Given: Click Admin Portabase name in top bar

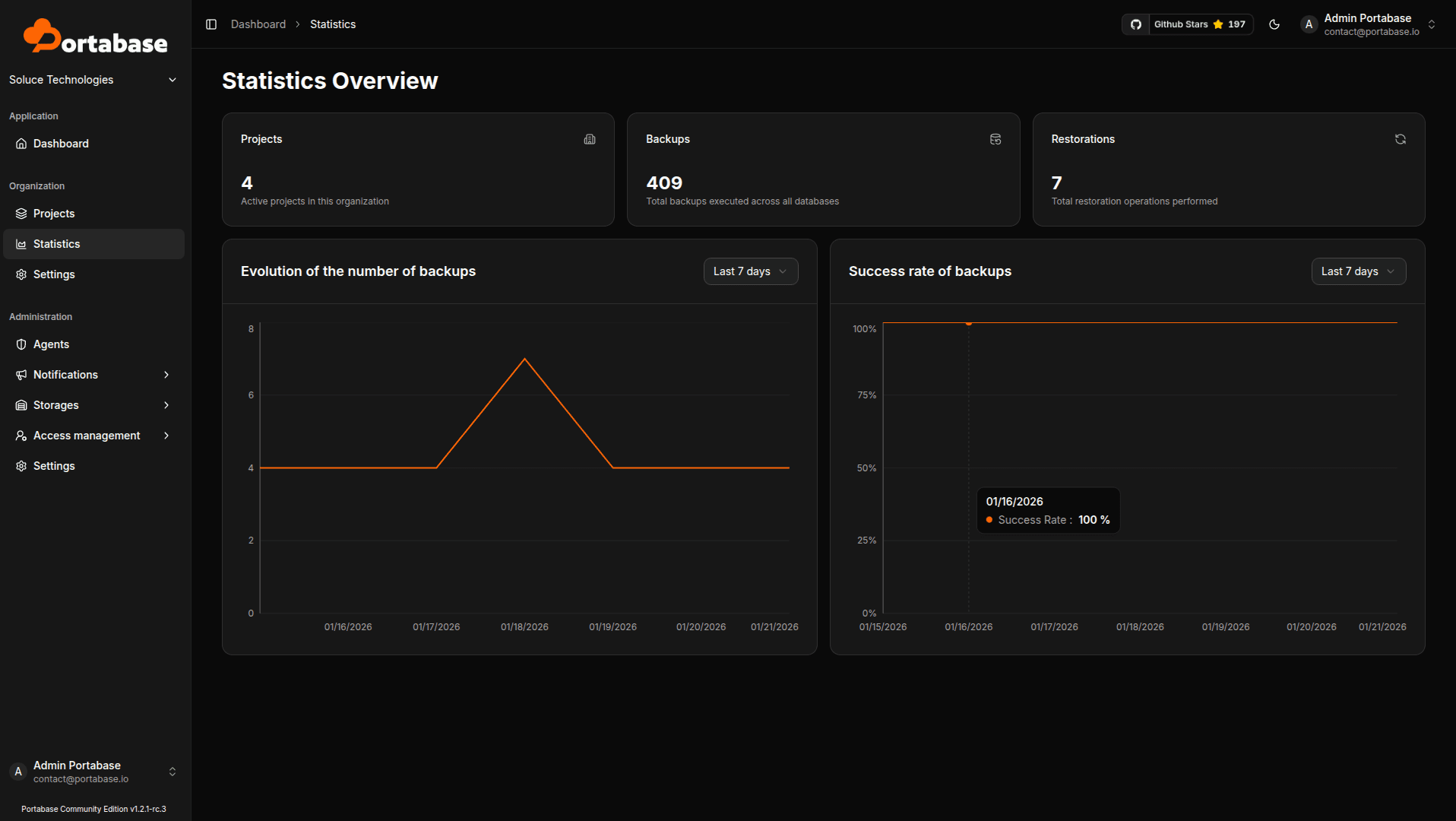Looking at the screenshot, I should point(1368,18).
